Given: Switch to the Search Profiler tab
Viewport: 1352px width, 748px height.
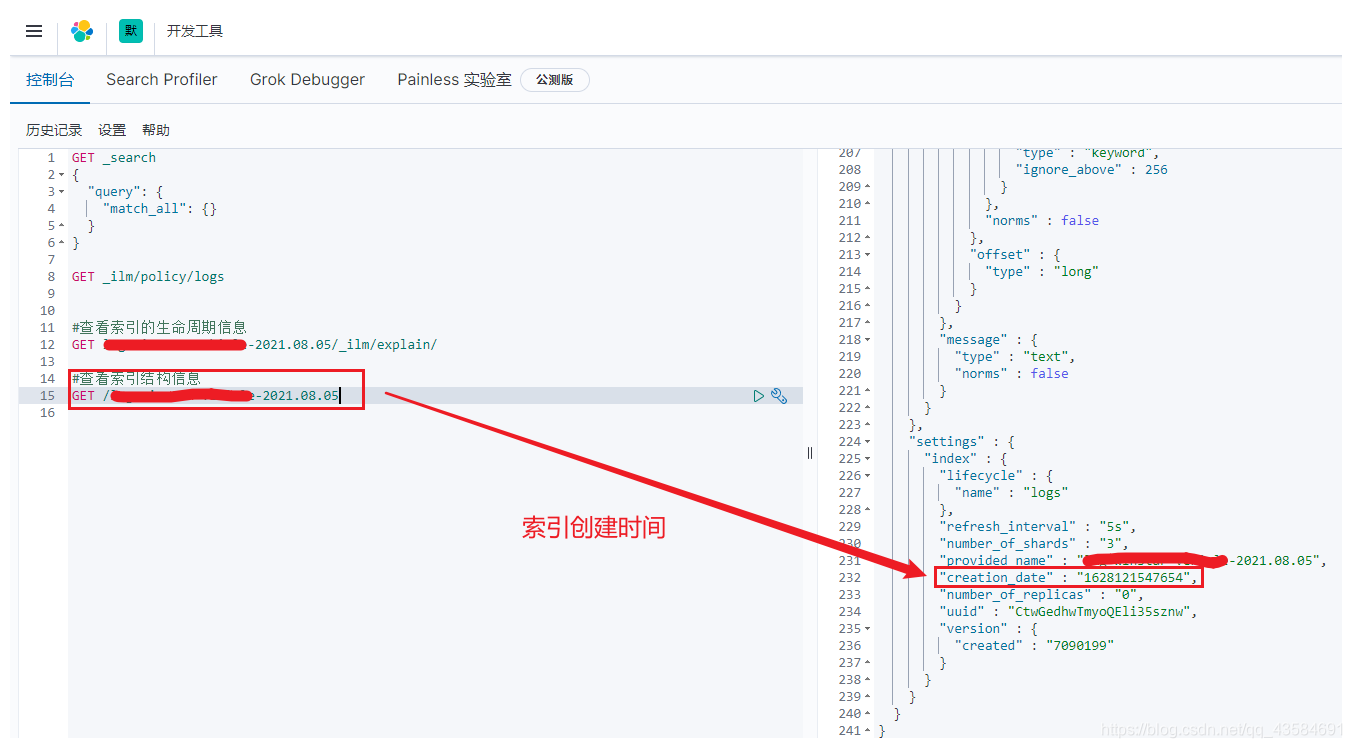Looking at the screenshot, I should click(162, 80).
